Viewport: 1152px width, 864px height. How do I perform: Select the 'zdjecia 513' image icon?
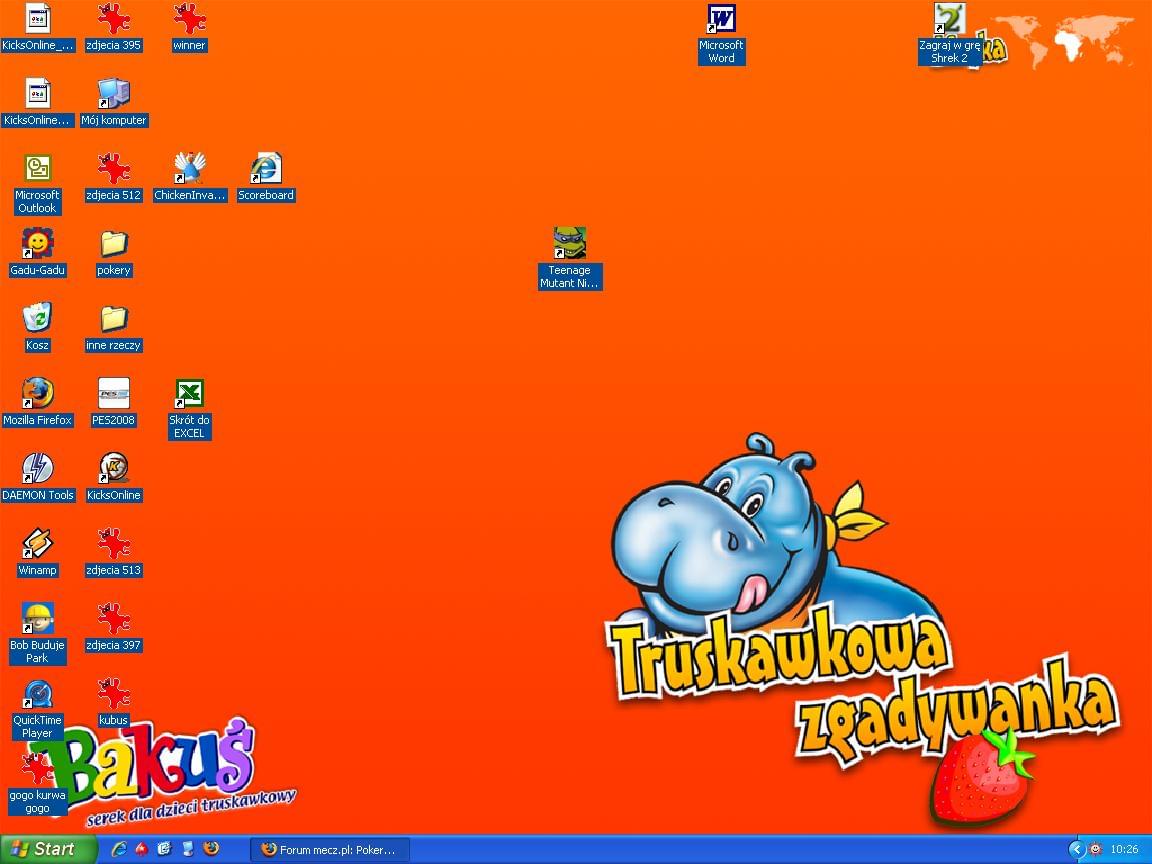pyautogui.click(x=113, y=552)
